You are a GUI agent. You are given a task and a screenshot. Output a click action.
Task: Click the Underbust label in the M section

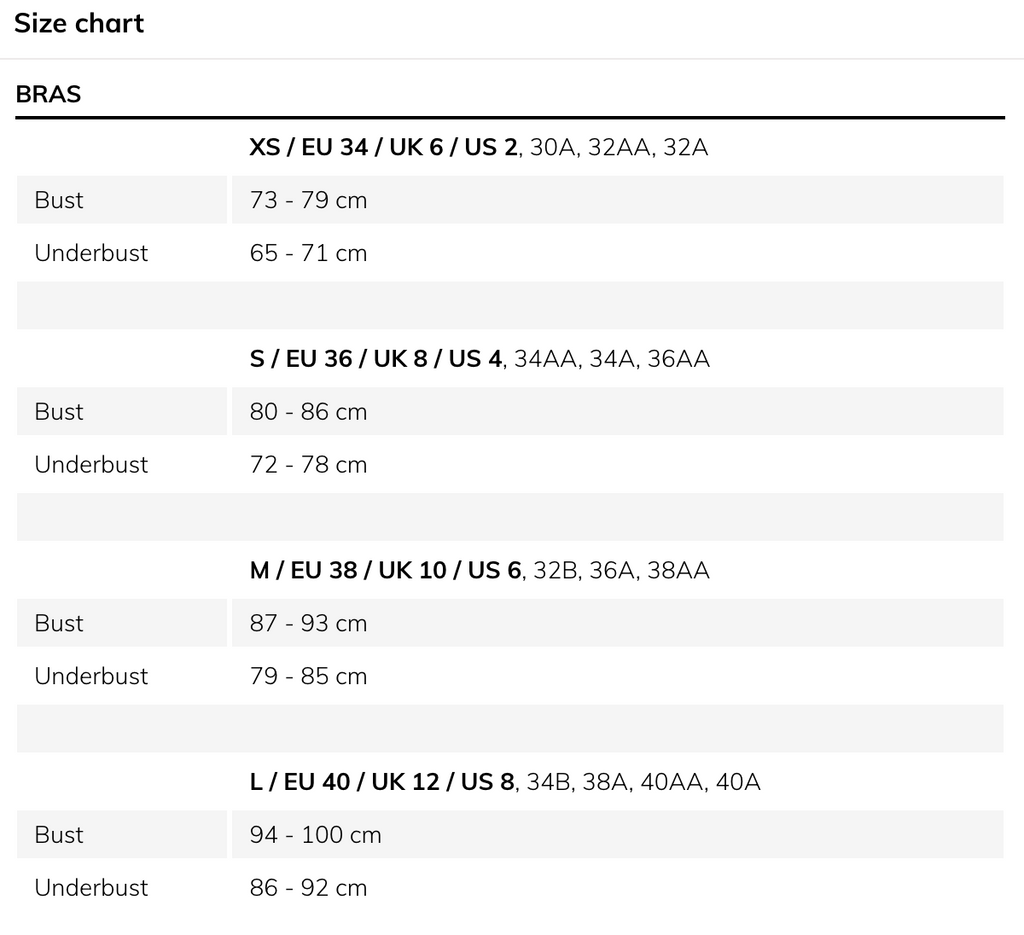(x=91, y=677)
